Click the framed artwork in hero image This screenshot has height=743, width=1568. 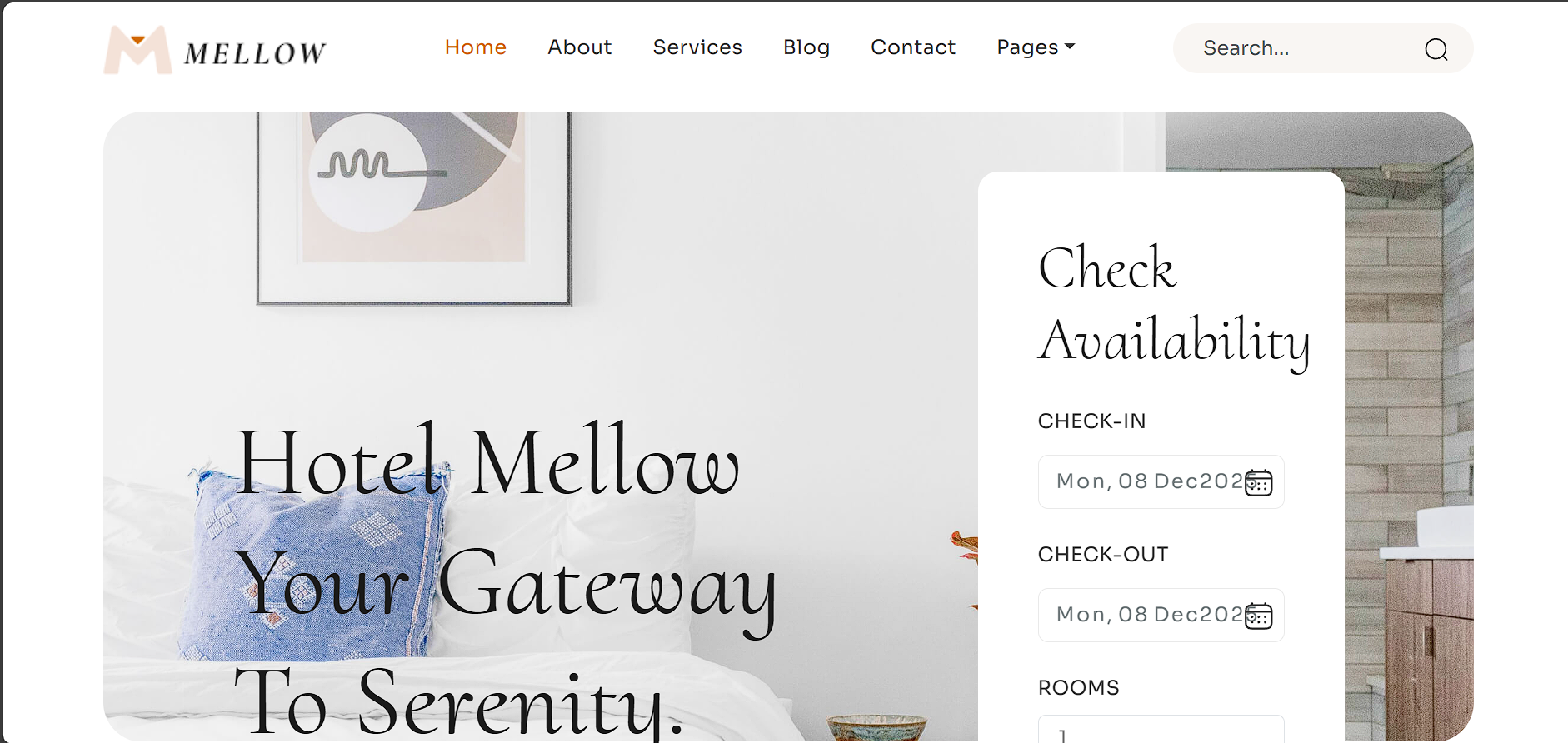pos(414,208)
